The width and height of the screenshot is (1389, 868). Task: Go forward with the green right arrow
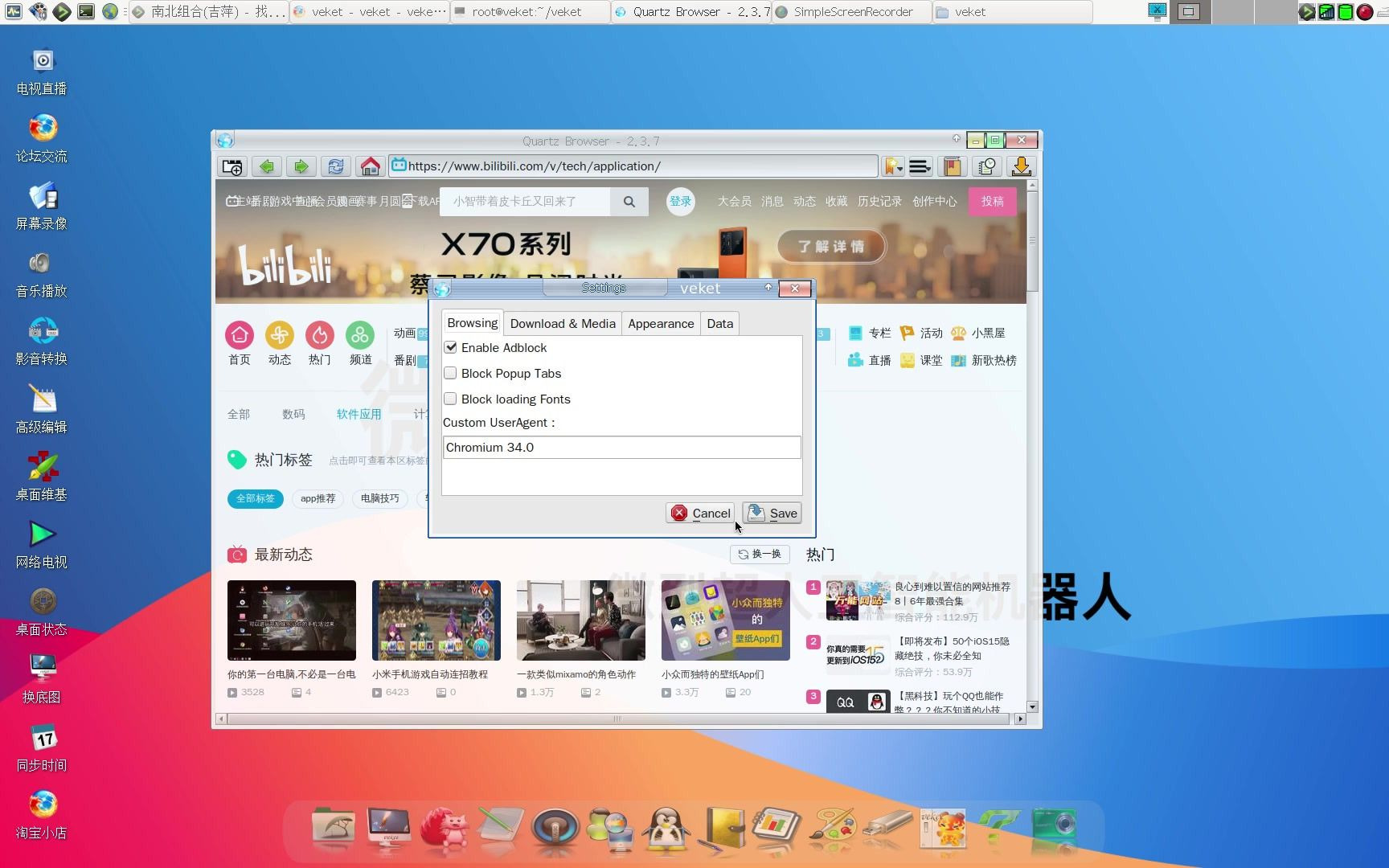point(301,166)
